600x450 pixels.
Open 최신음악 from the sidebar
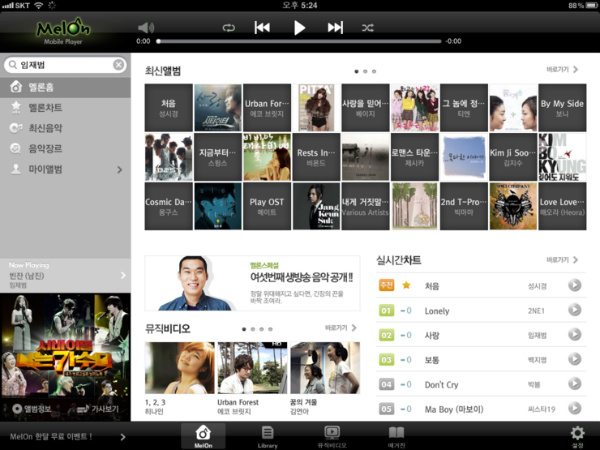click(x=65, y=128)
